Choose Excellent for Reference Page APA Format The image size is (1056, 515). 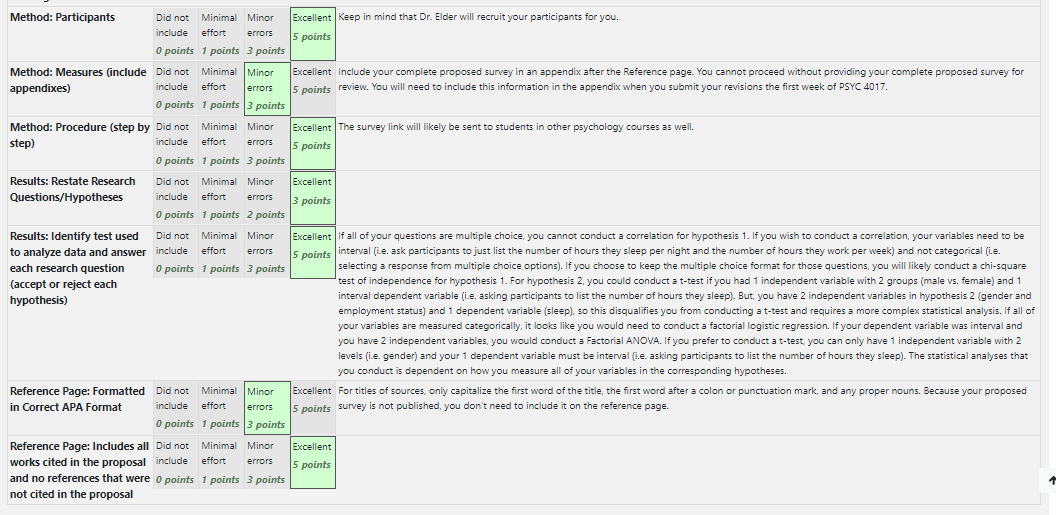click(x=312, y=408)
